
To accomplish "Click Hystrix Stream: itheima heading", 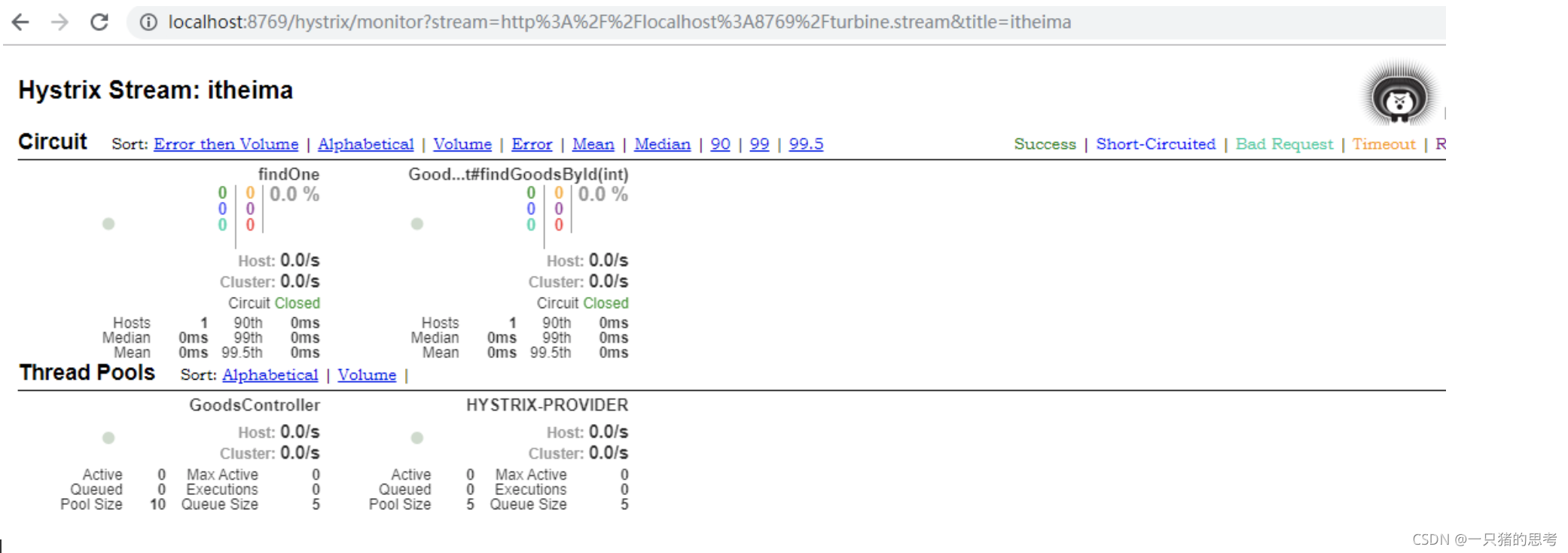I will tap(156, 90).
